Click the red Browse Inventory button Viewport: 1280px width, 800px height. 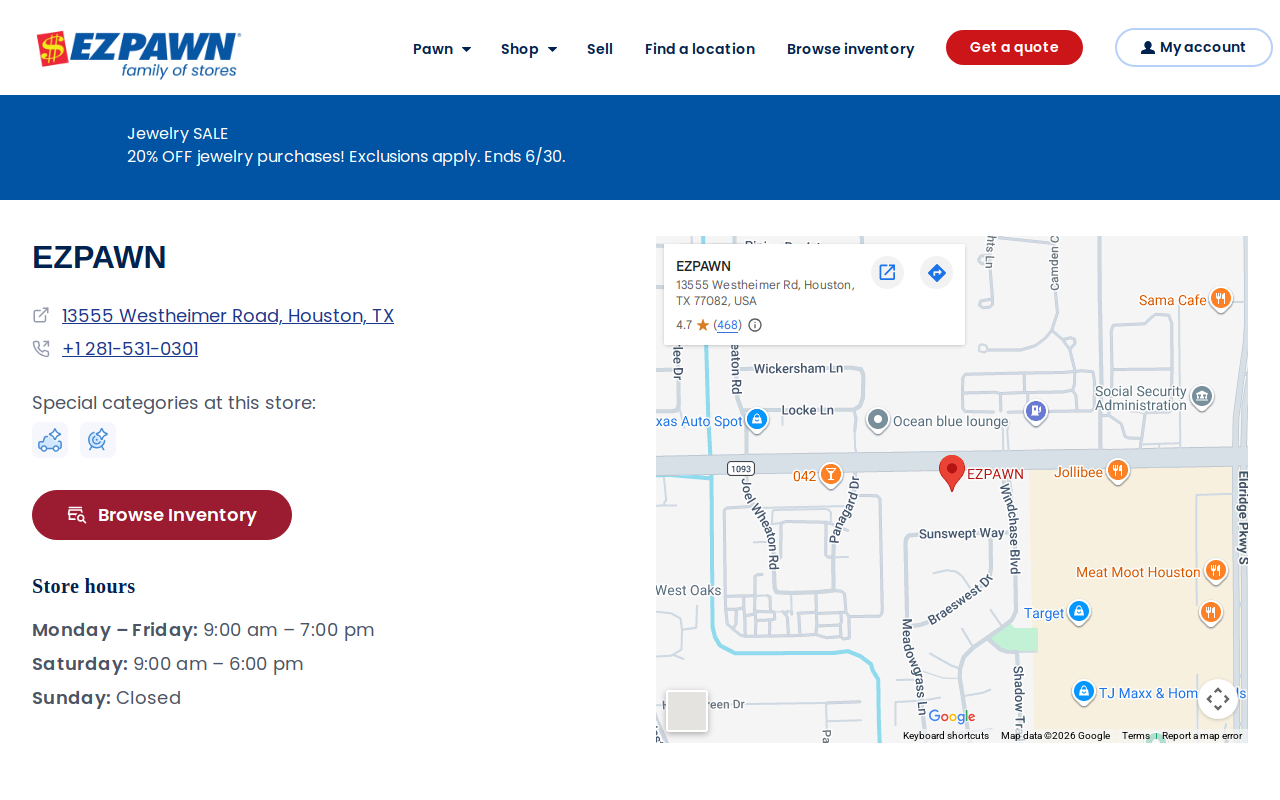click(162, 515)
